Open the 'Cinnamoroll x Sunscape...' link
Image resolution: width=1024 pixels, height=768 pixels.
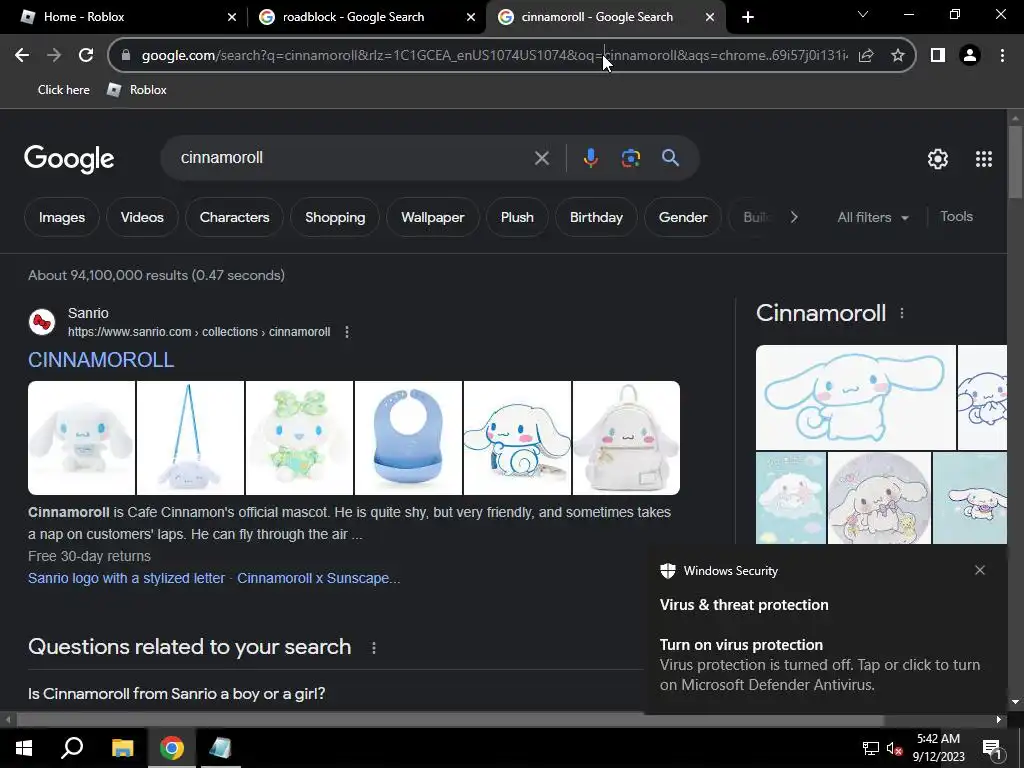pyautogui.click(x=319, y=578)
